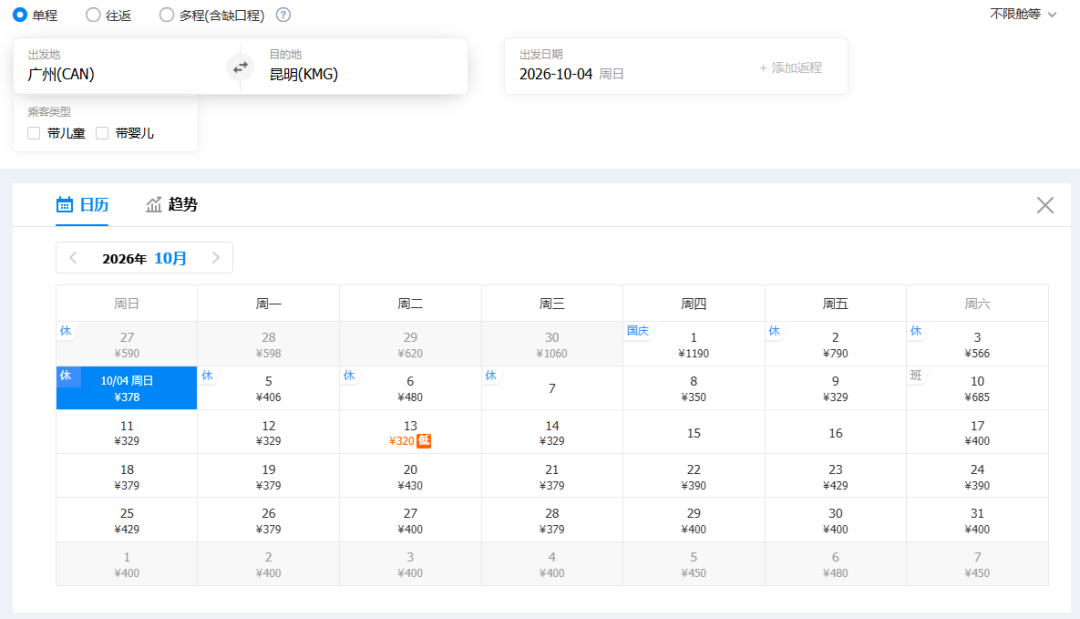The image size is (1080, 619).
Task: Select September 27 priced ¥590
Action: coord(127,344)
